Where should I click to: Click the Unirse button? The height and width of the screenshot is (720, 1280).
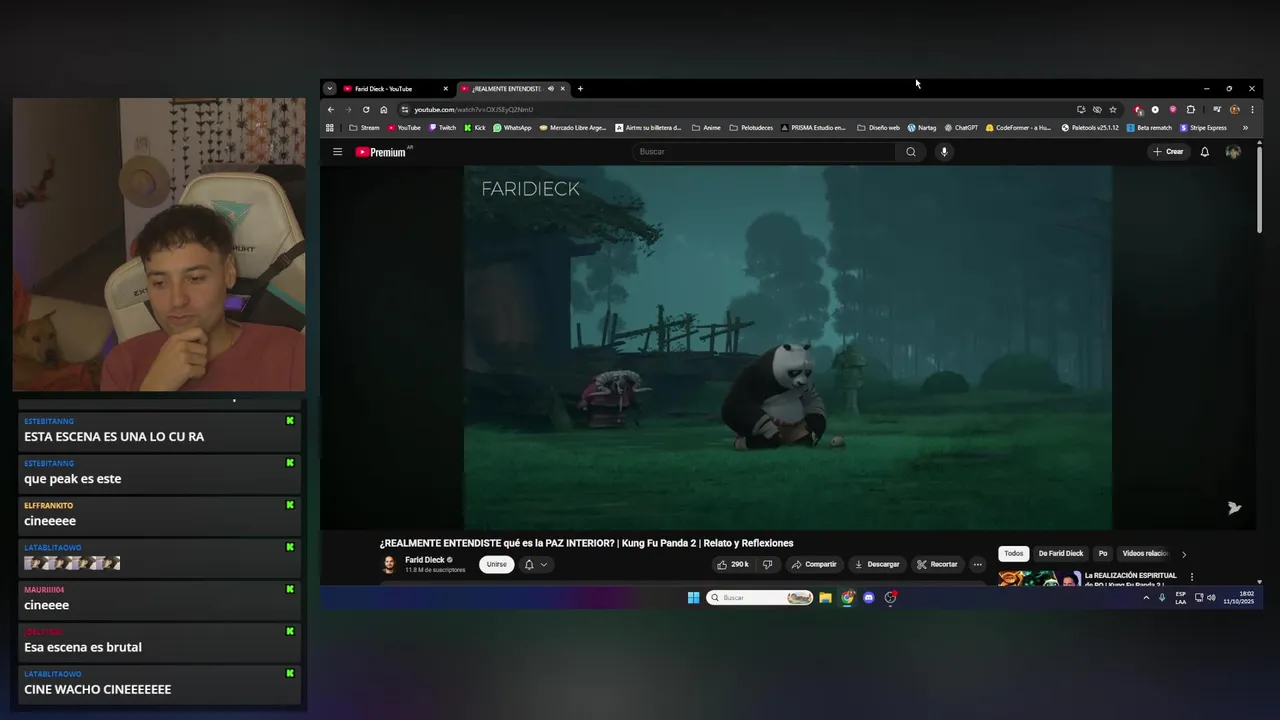pyautogui.click(x=497, y=564)
